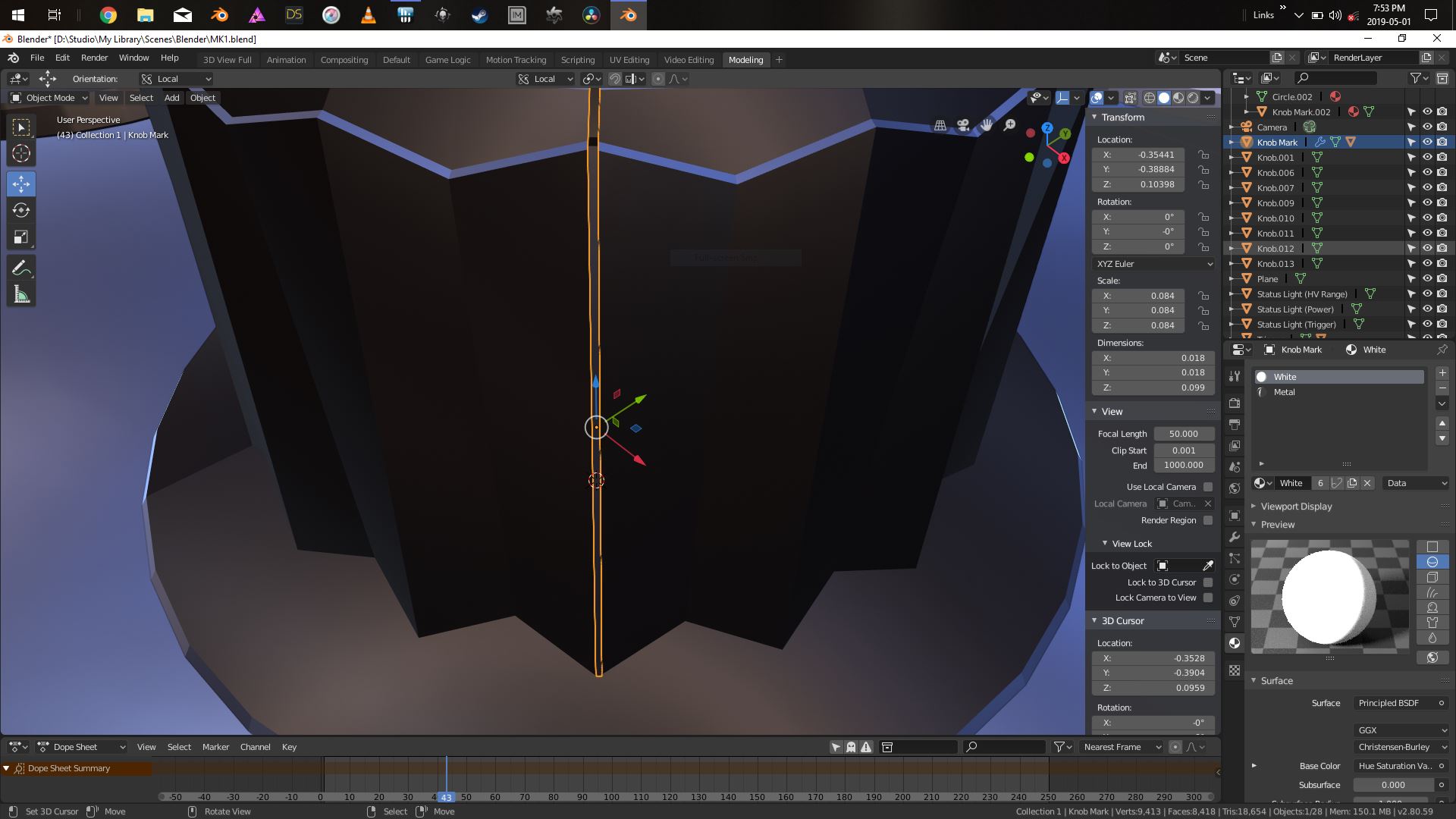Image resolution: width=1456 pixels, height=819 pixels.
Task: Open the Render menu
Action: coord(94,58)
